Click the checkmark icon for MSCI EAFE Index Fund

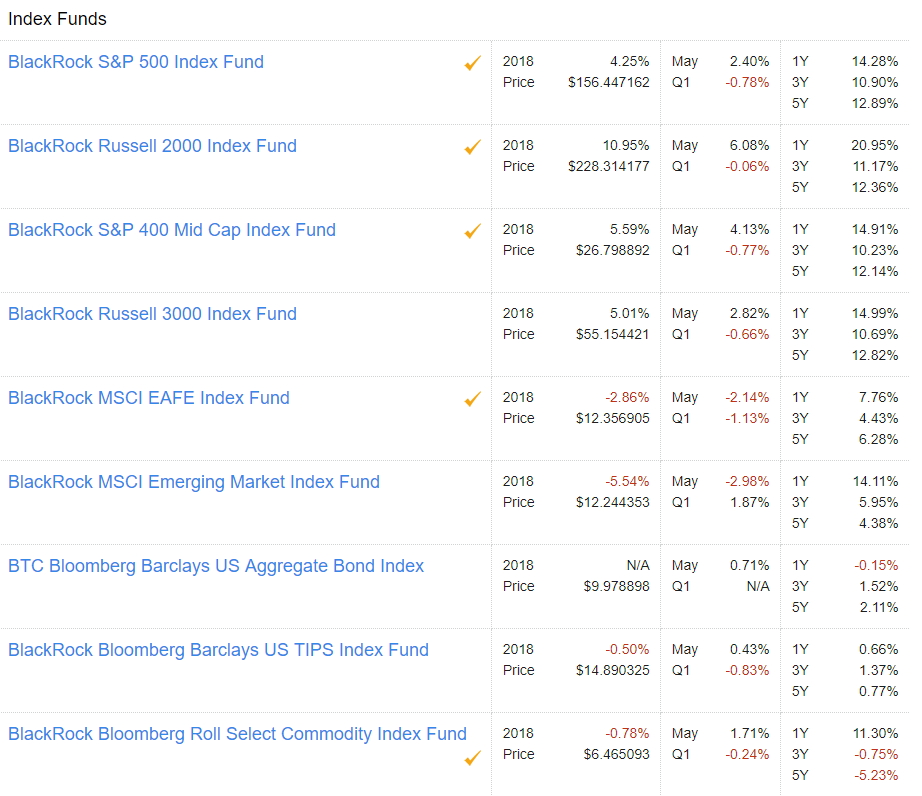[x=473, y=399]
